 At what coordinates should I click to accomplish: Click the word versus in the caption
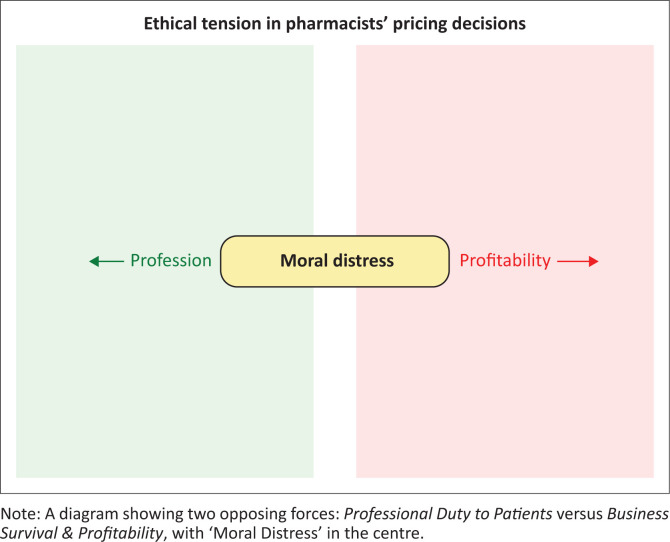pos(580,514)
